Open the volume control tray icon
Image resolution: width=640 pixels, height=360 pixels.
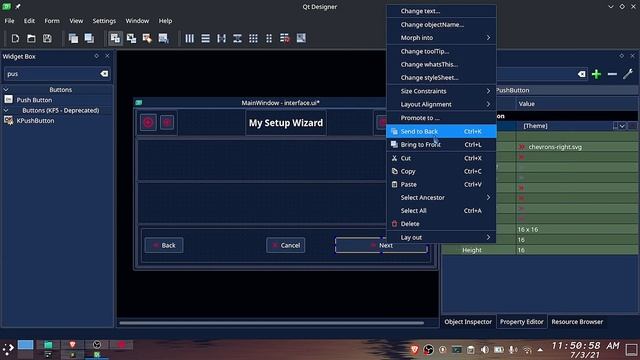click(x=484, y=350)
